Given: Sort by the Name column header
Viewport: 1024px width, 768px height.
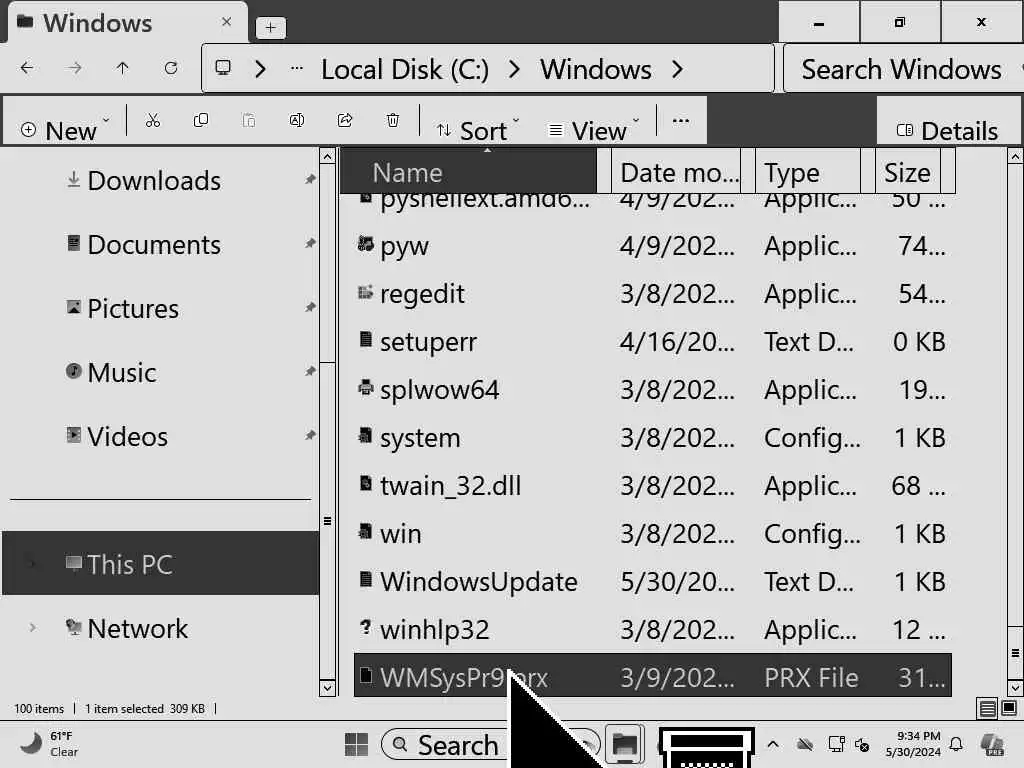Looking at the screenshot, I should click(469, 172).
